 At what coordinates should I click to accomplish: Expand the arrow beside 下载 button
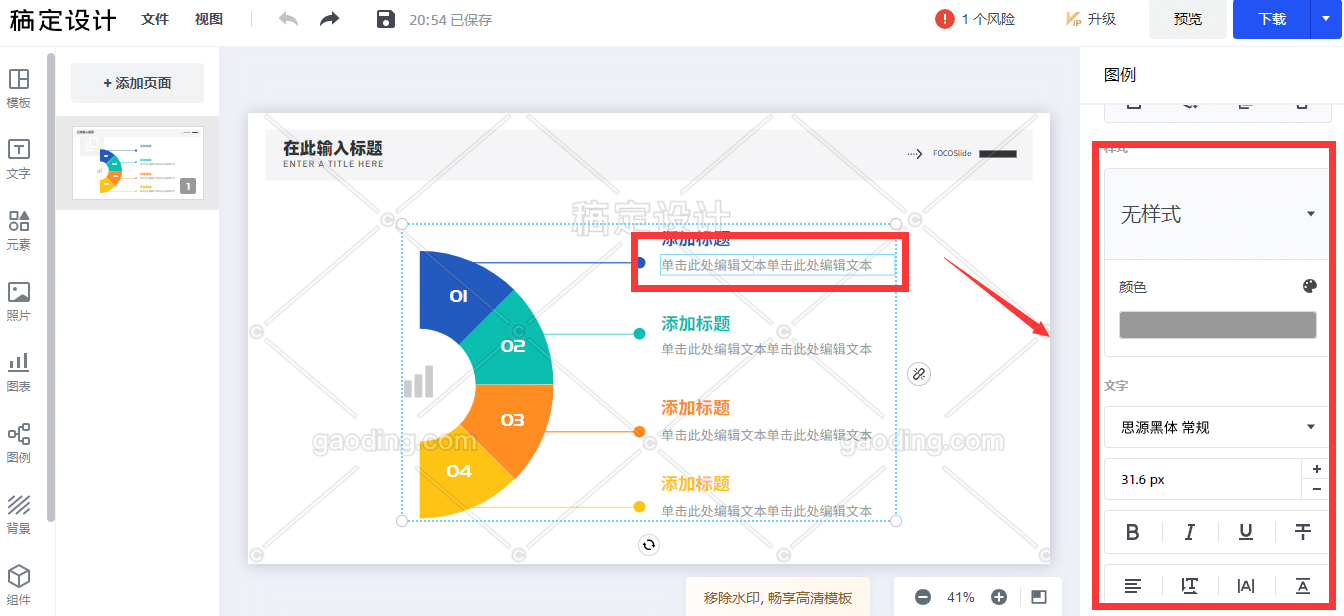coord(1327,19)
